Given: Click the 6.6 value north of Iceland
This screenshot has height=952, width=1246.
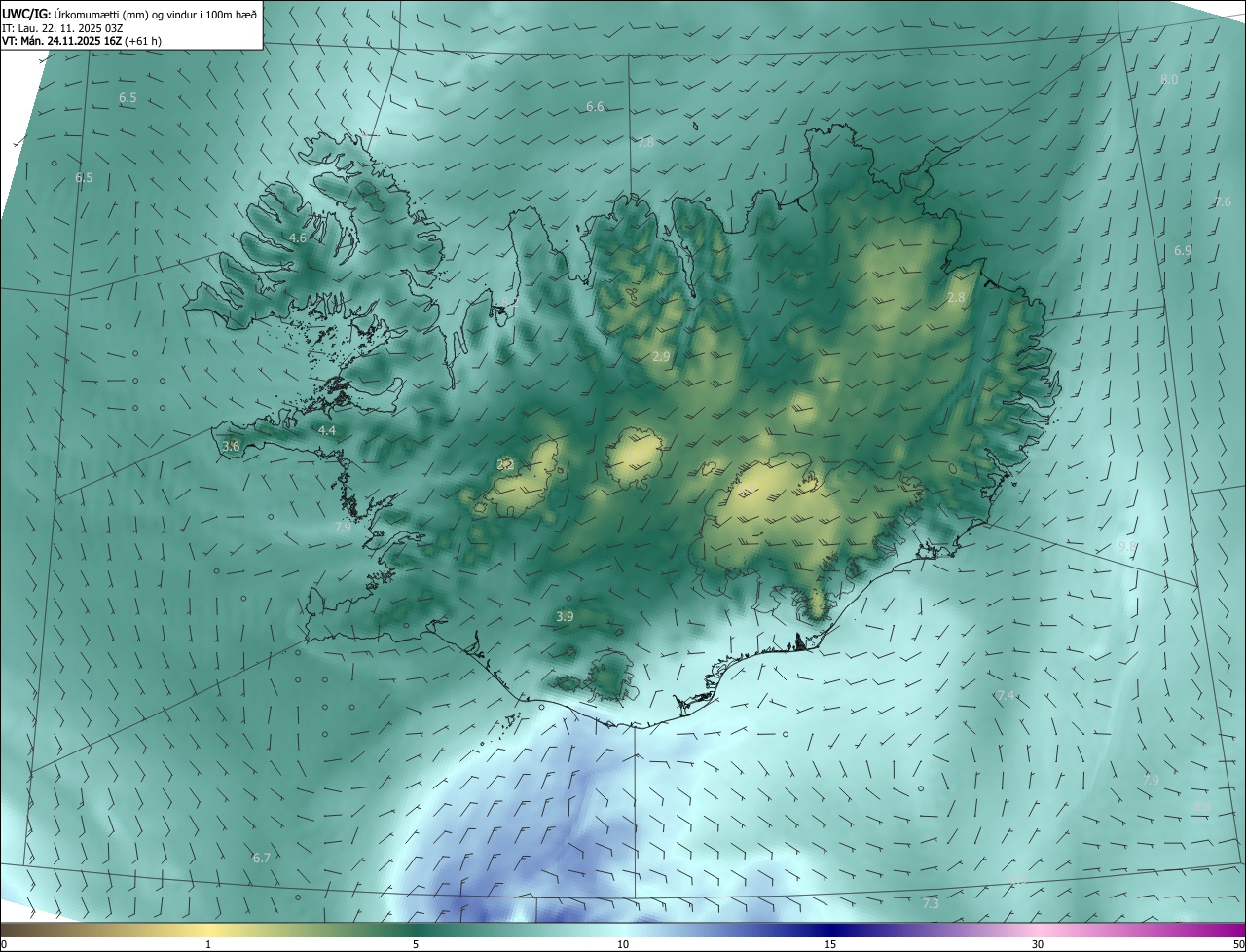Looking at the screenshot, I should tap(595, 107).
